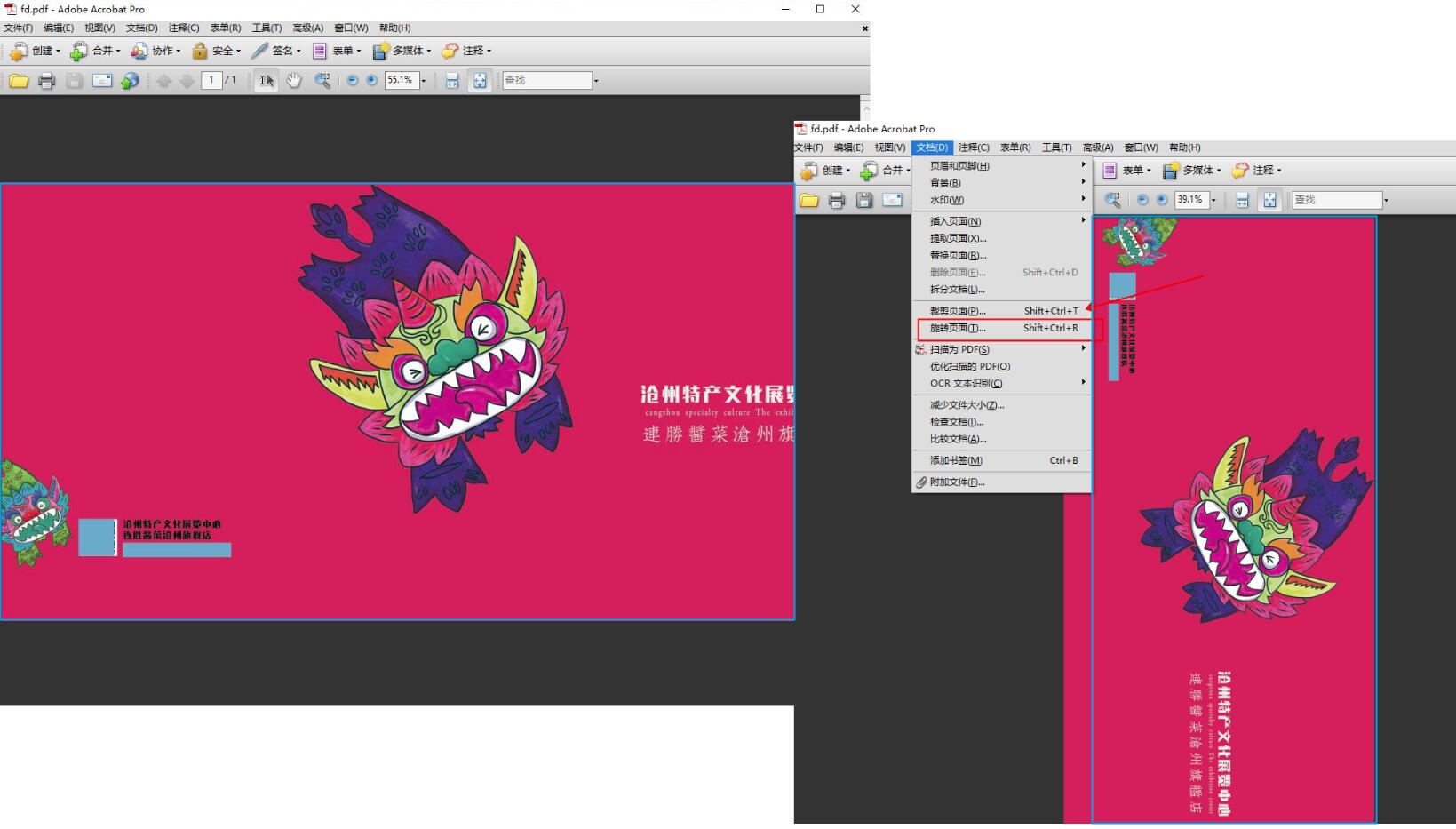Open 视图(V) menu in left window
The height and width of the screenshot is (829, 1456).
[x=99, y=28]
